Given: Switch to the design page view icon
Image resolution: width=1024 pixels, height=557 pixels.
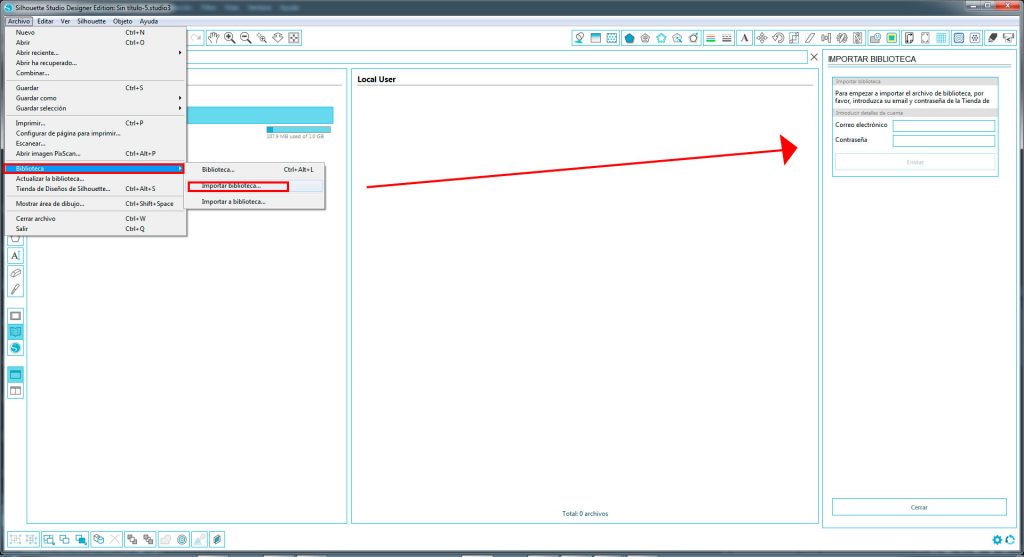Looking at the screenshot, I should [x=15, y=315].
